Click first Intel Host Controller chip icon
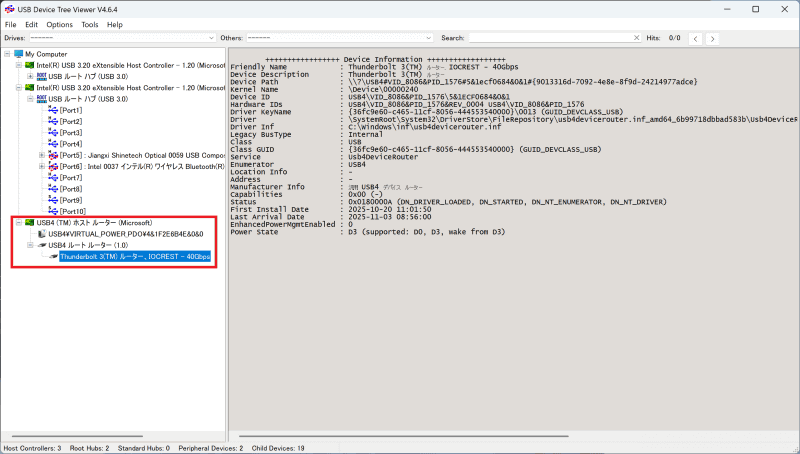 pyautogui.click(x=30, y=65)
